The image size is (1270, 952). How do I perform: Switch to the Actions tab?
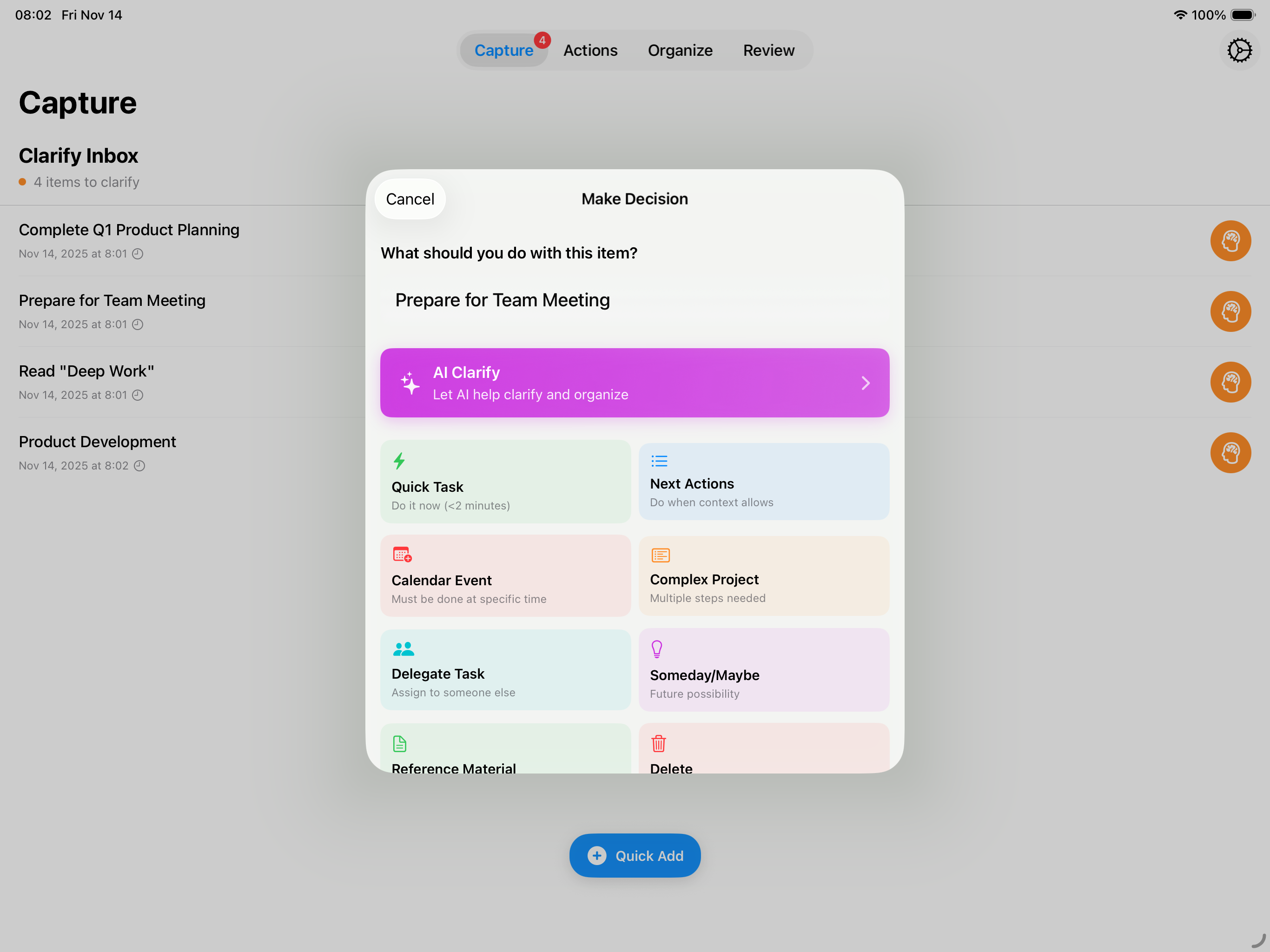tap(589, 51)
